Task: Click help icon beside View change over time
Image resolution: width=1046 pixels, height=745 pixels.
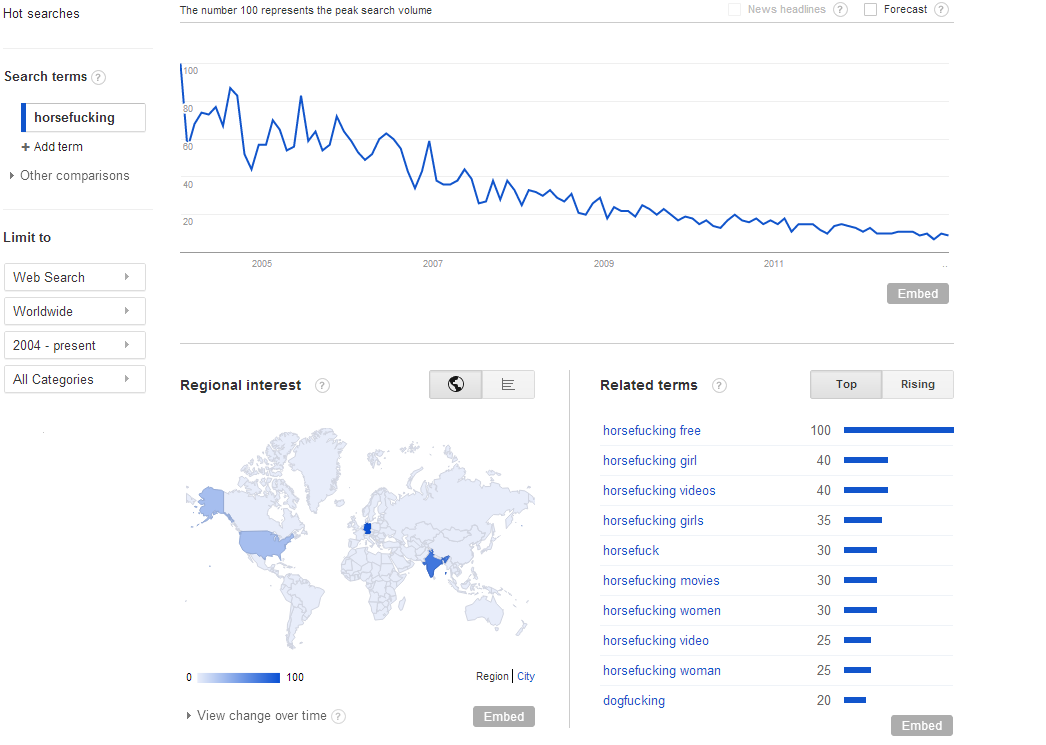Action: pyautogui.click(x=339, y=716)
